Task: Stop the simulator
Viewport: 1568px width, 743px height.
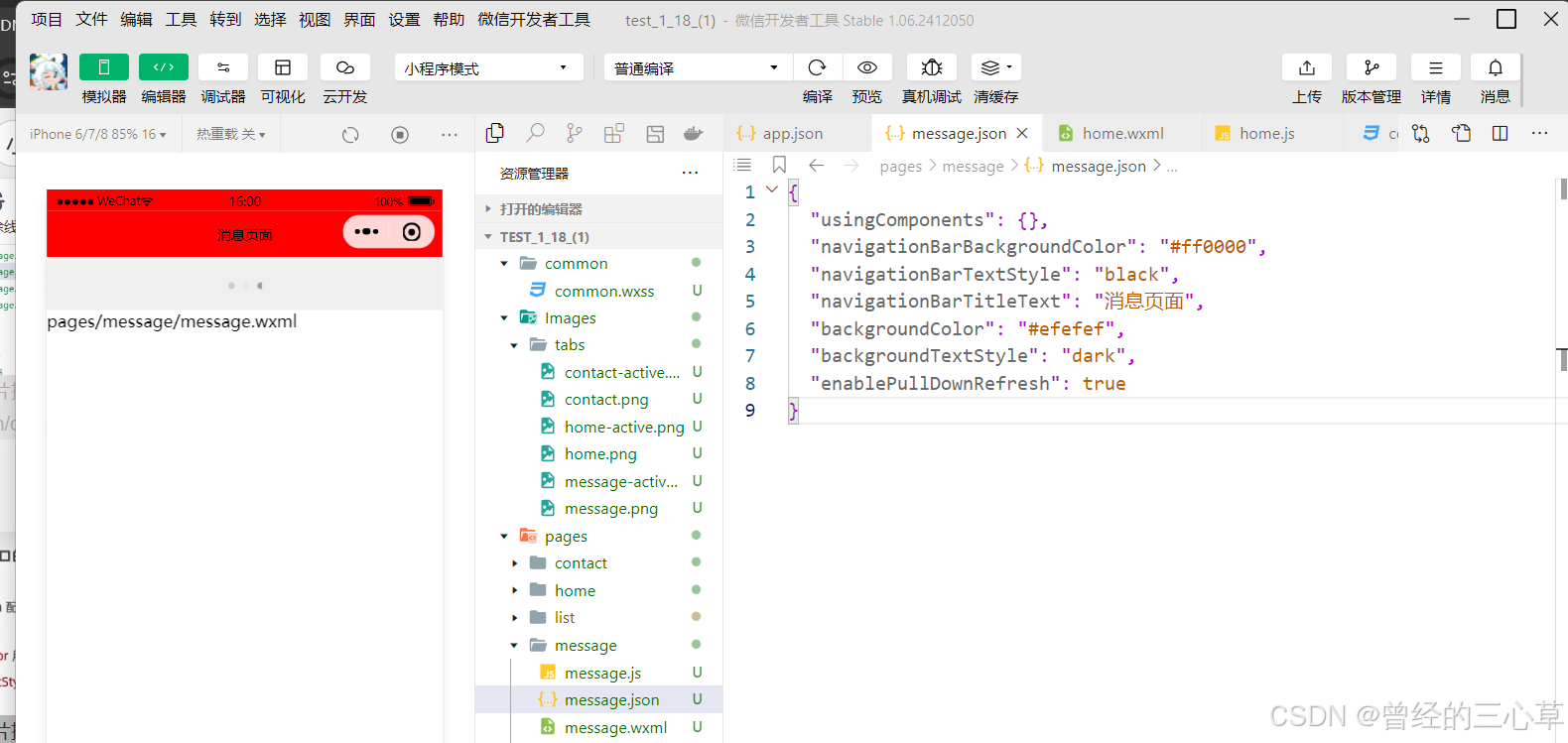Action: coord(400,135)
